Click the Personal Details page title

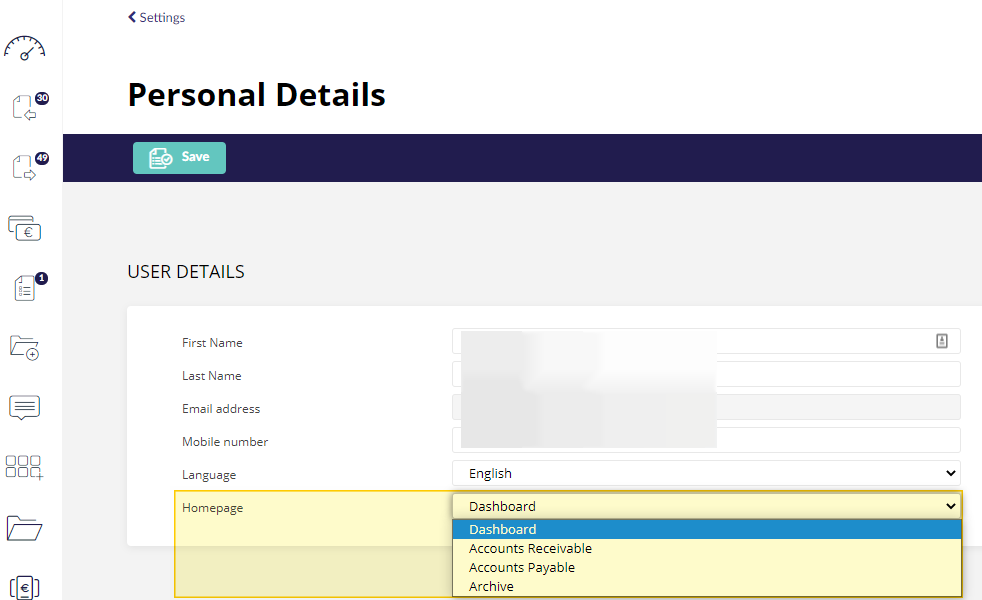coord(257,95)
